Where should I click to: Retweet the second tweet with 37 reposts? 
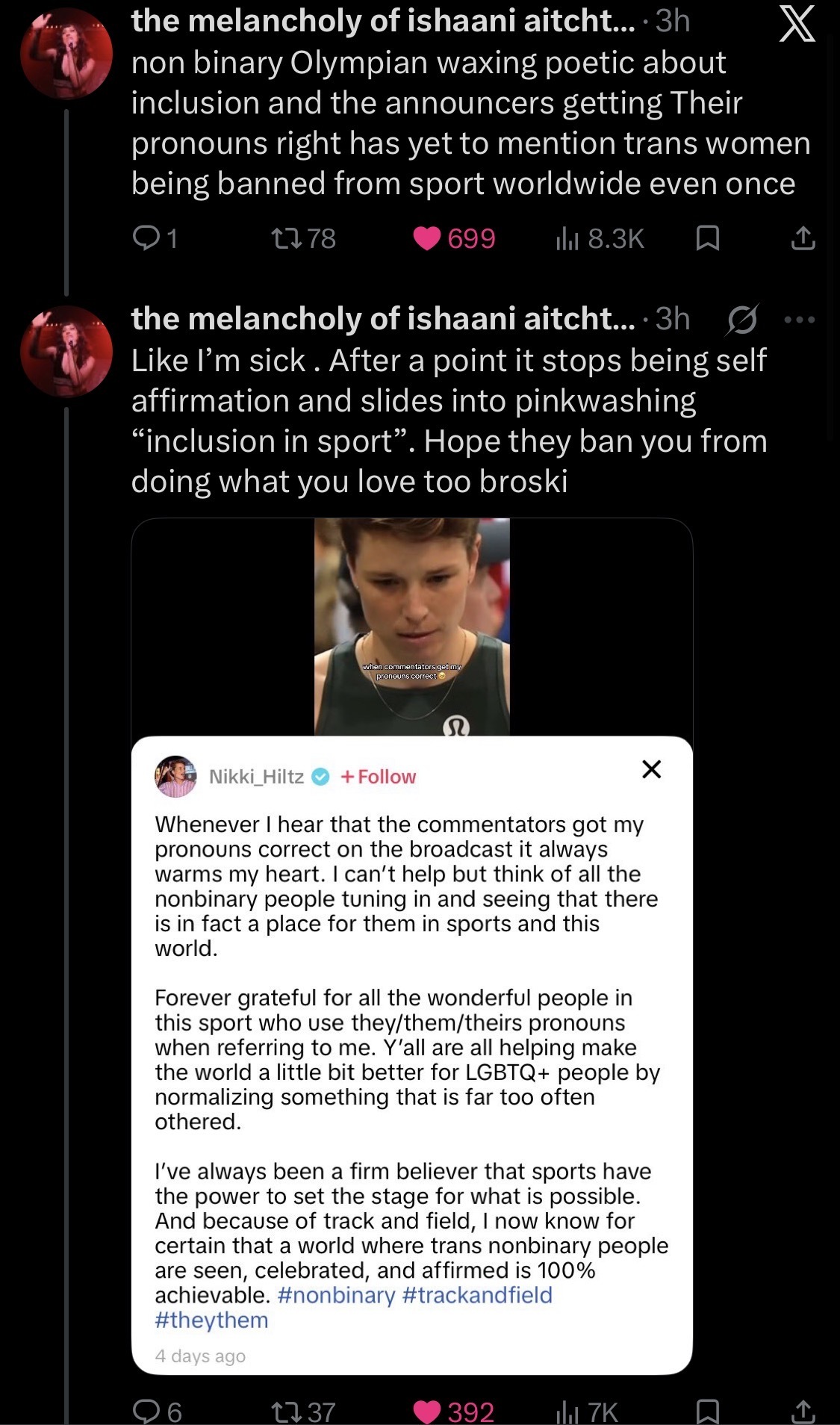click(284, 1412)
